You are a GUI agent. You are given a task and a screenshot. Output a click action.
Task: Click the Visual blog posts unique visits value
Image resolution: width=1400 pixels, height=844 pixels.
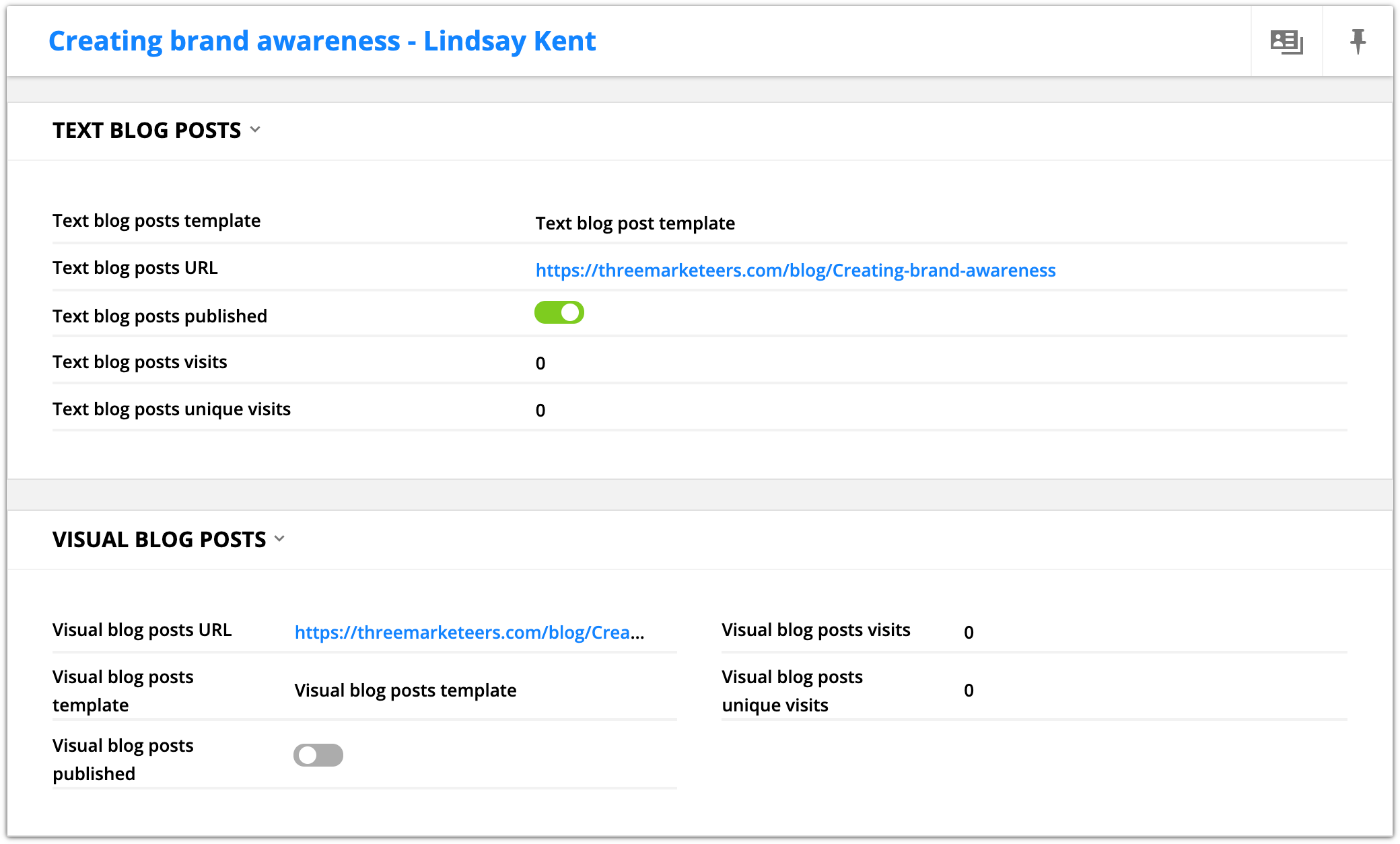coord(969,691)
